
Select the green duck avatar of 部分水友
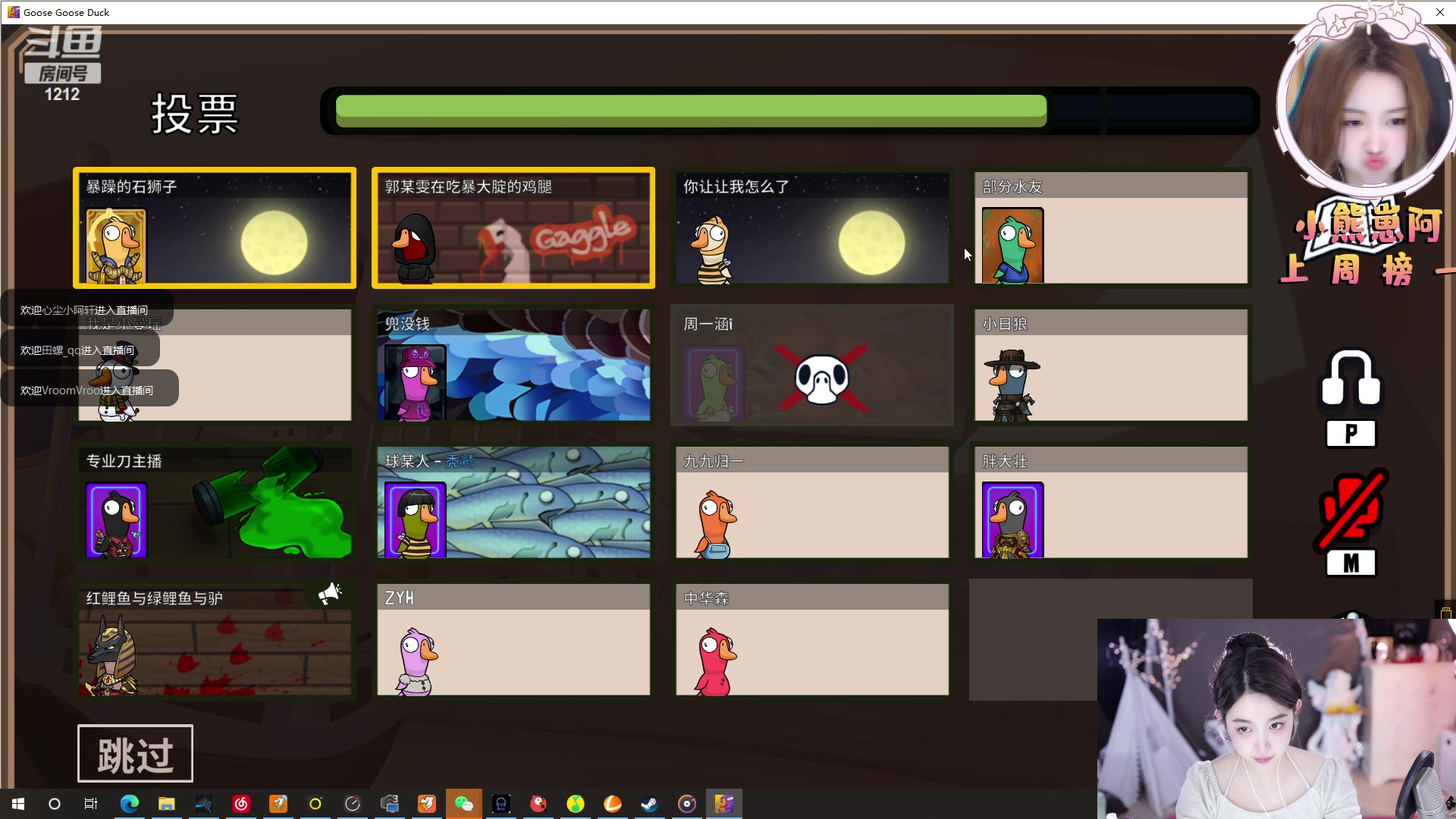1012,246
